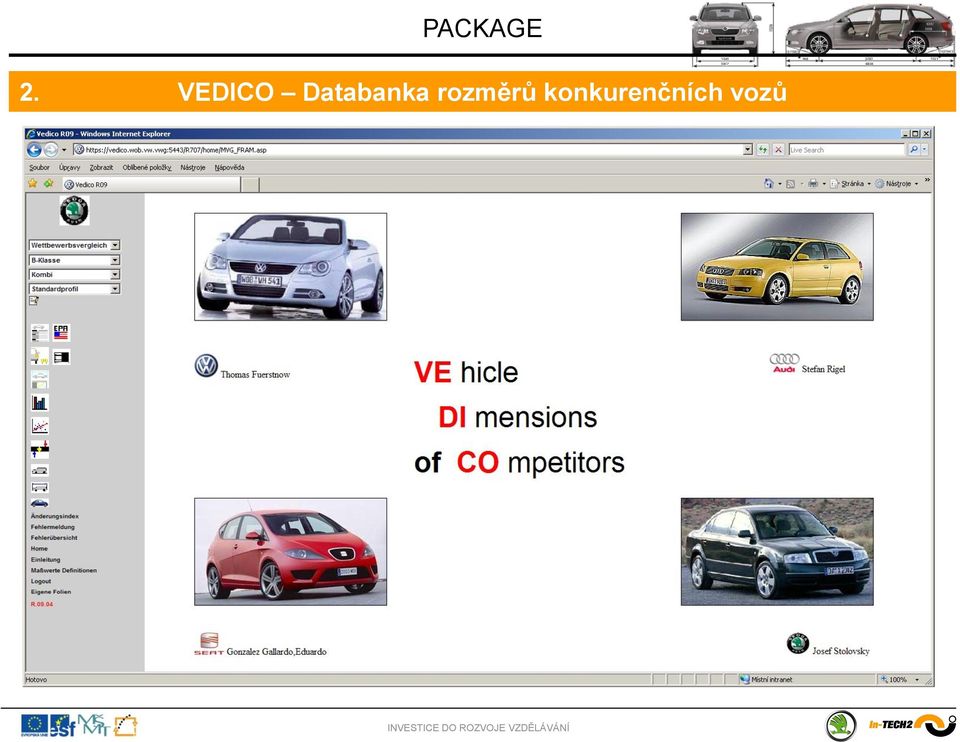Open the data table report icon
The image size is (960, 742).
pos(39,333)
